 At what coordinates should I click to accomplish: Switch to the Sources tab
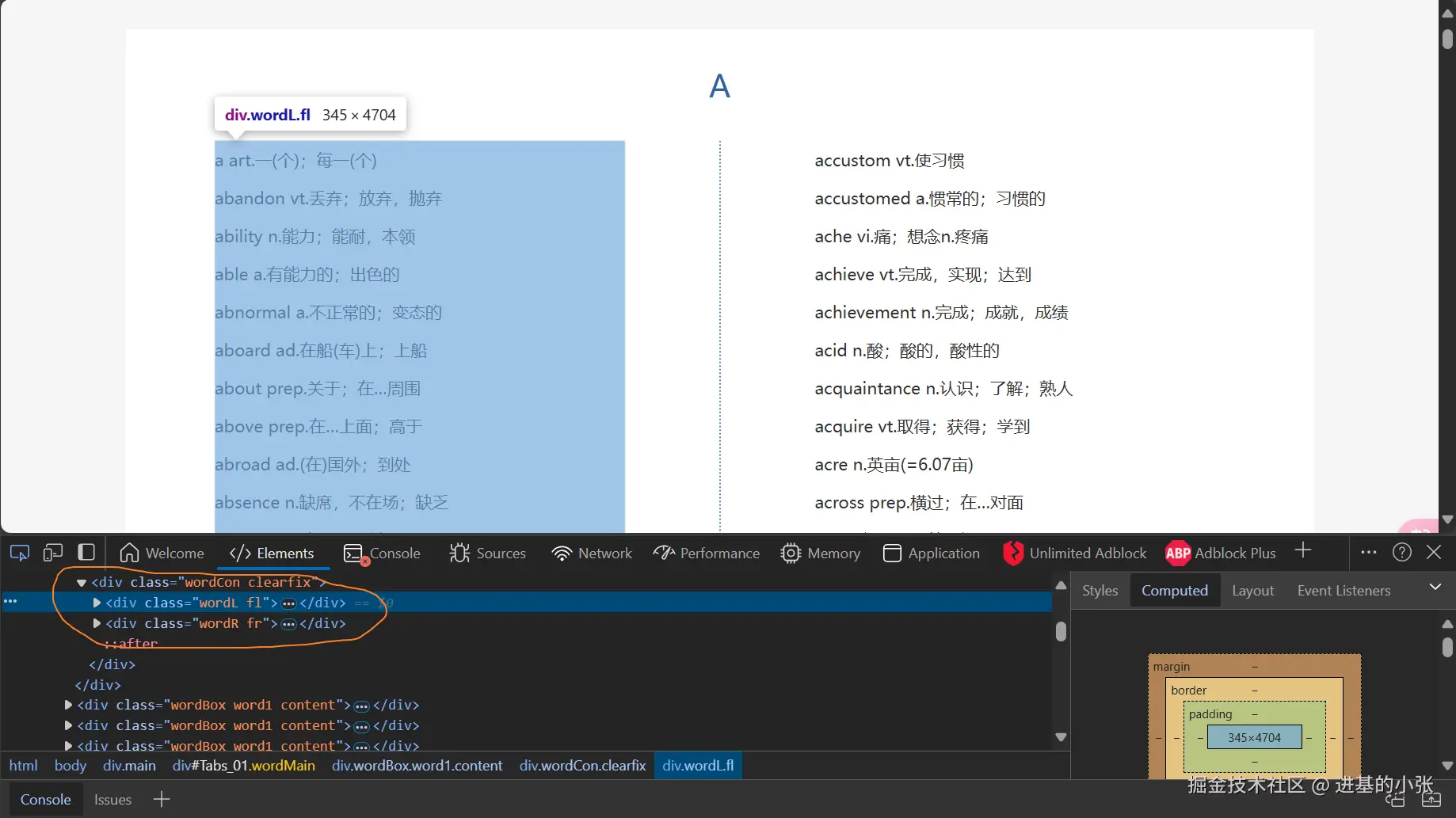pos(487,554)
